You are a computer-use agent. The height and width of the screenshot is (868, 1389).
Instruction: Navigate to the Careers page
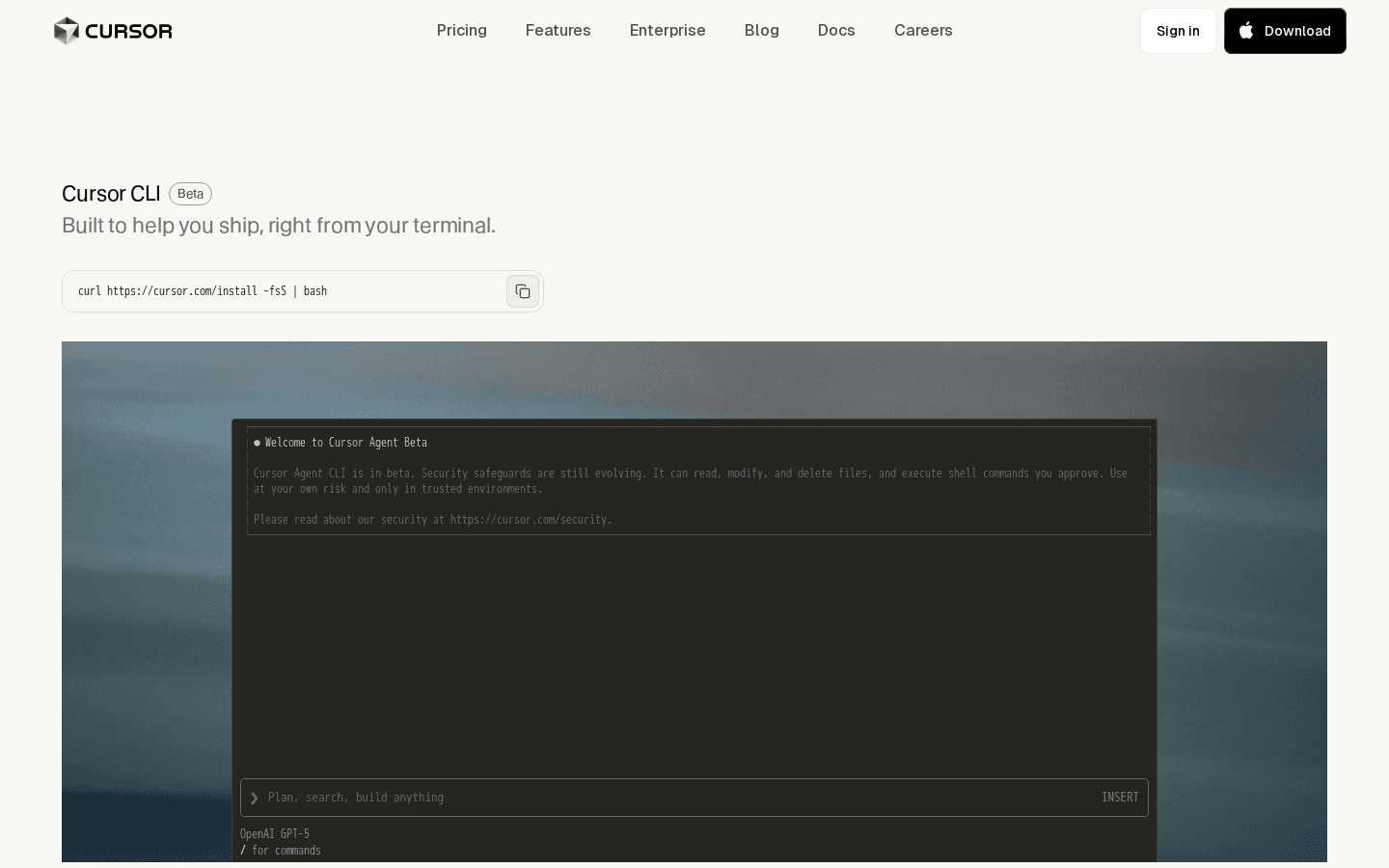[x=923, y=30]
